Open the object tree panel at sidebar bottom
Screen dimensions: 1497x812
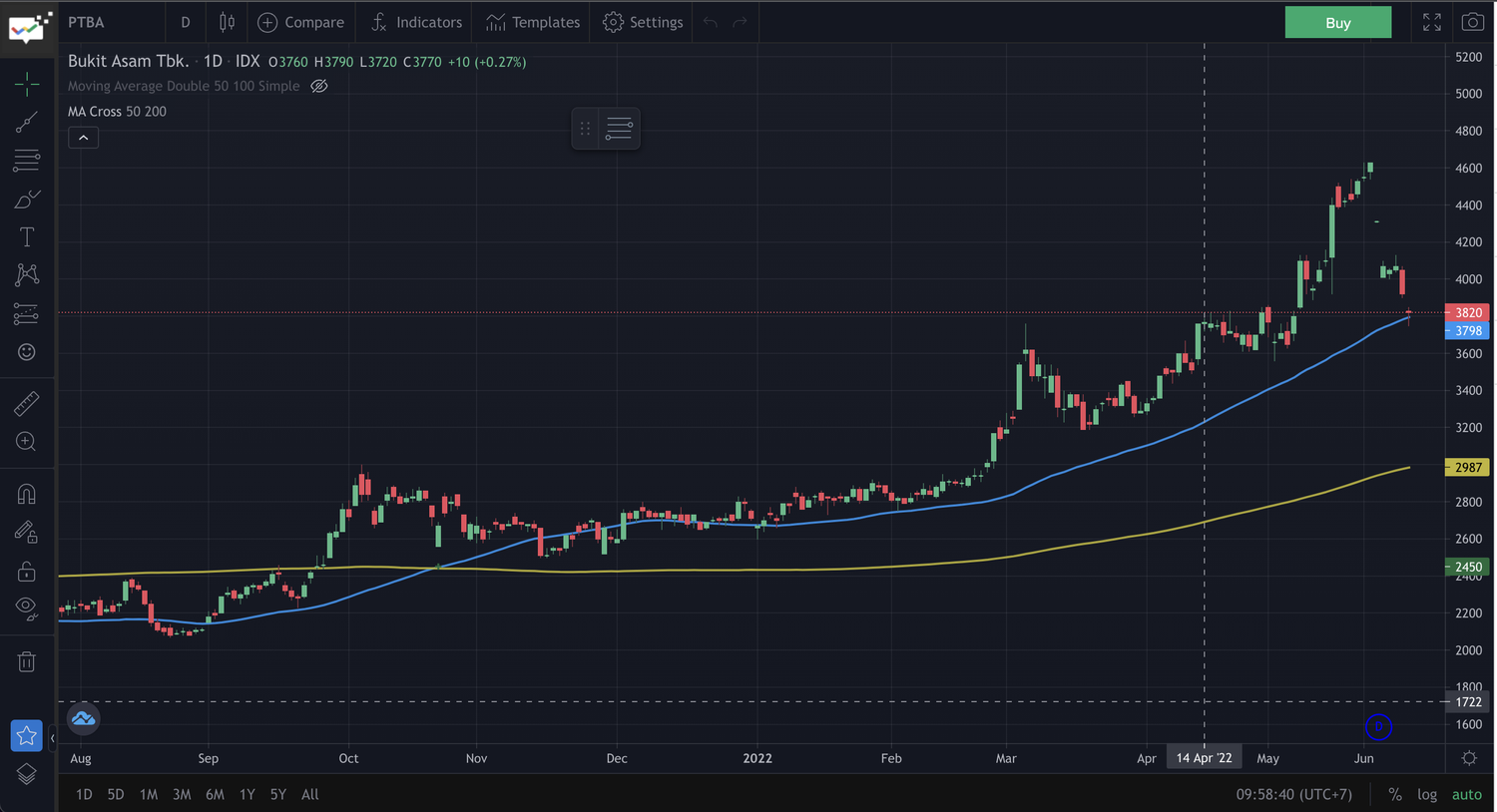pyautogui.click(x=26, y=773)
